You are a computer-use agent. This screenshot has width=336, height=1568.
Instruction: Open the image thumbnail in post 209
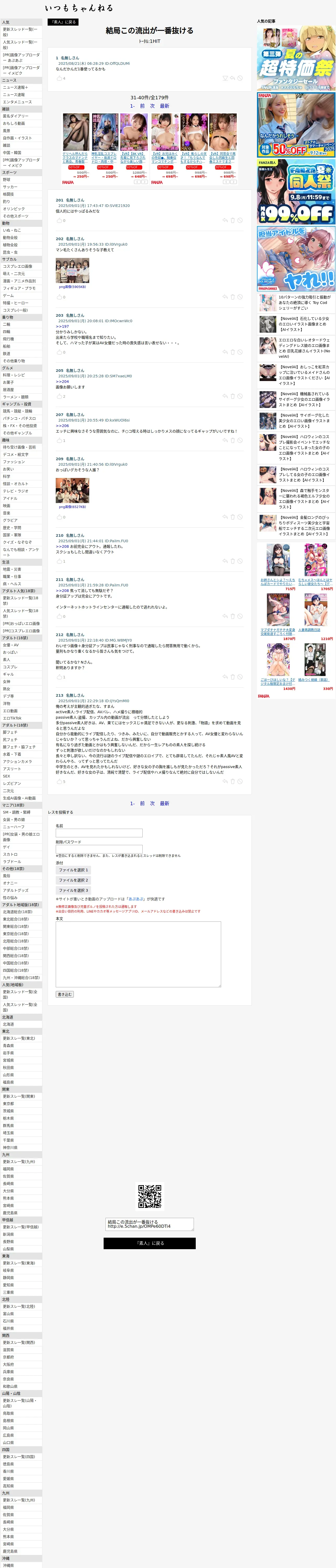[72, 491]
